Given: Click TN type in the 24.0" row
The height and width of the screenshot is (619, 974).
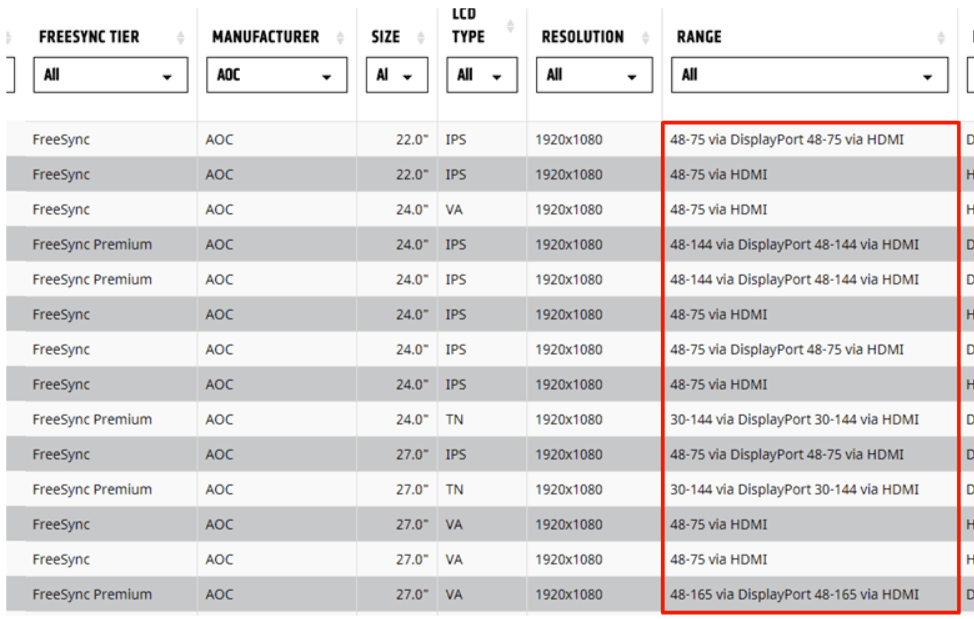Looking at the screenshot, I should coord(454,420).
